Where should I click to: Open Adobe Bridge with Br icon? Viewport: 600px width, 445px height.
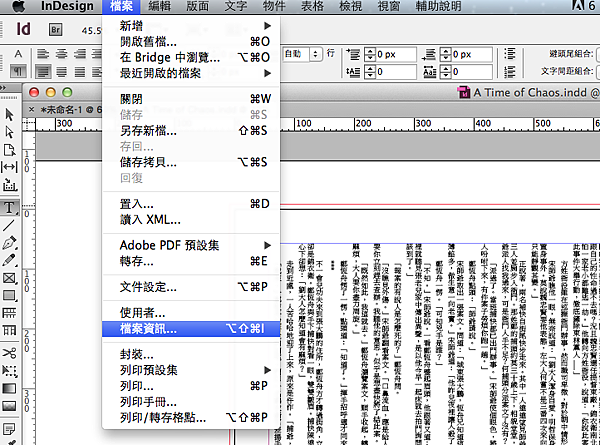coord(56,29)
